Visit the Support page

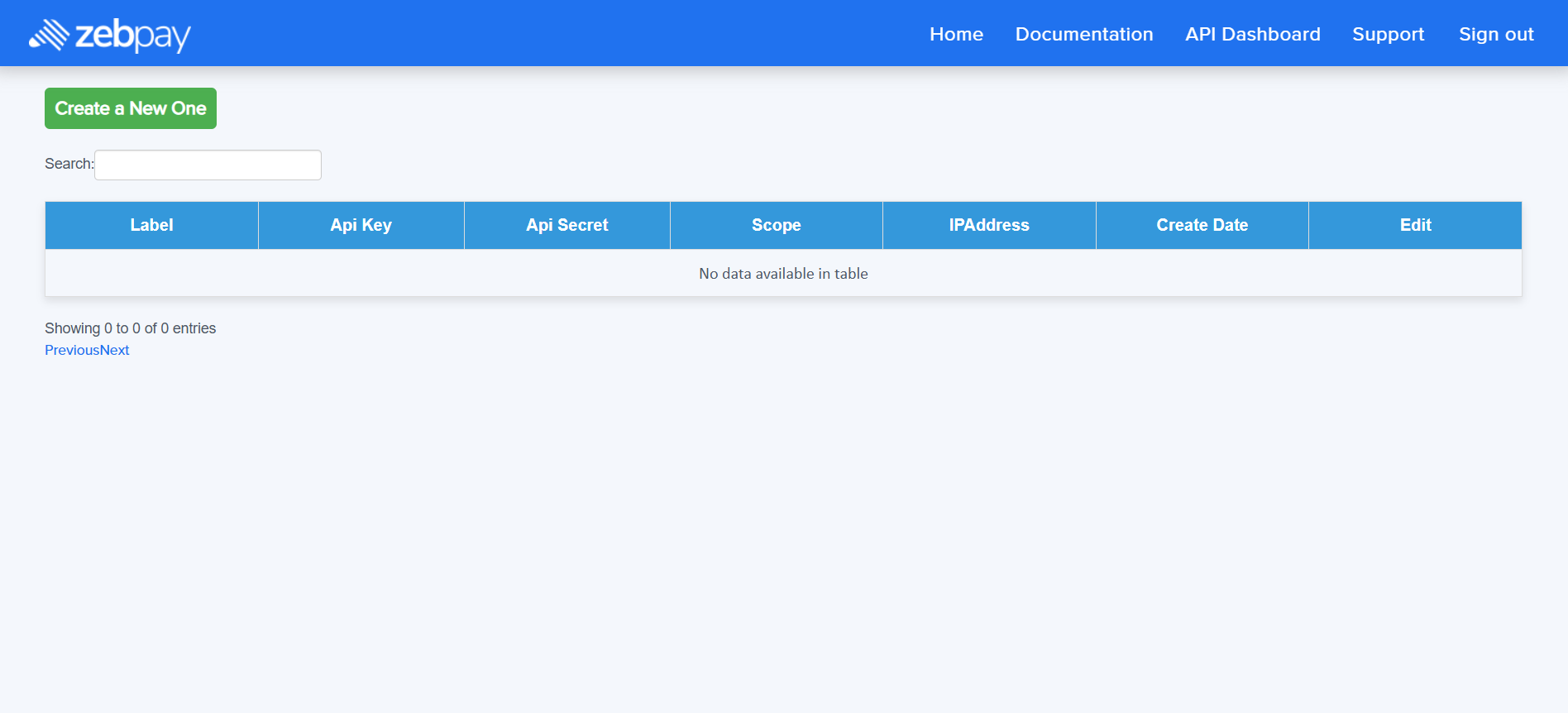click(x=1388, y=35)
